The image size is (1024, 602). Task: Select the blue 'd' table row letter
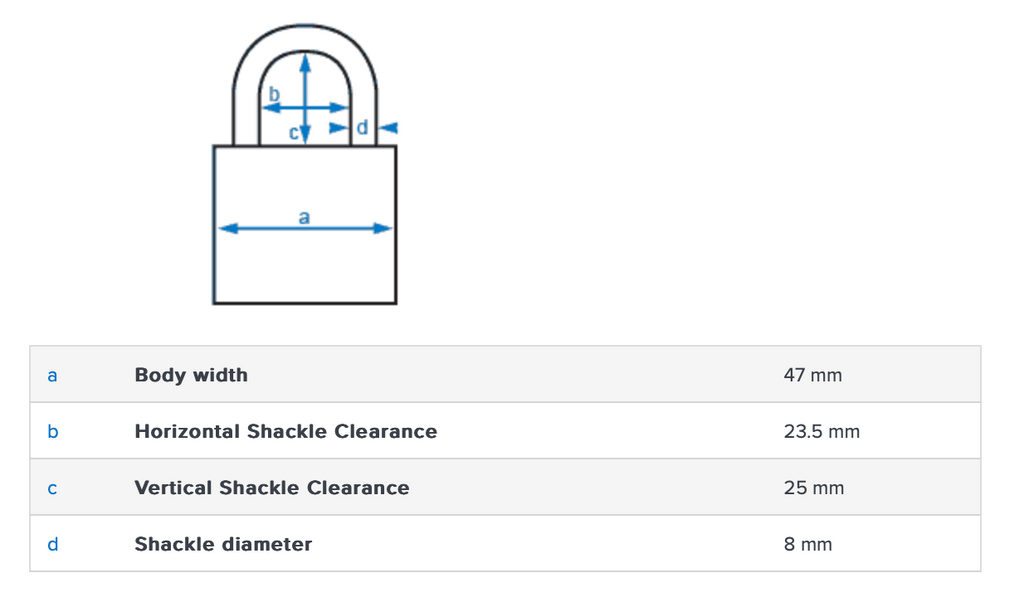(53, 545)
